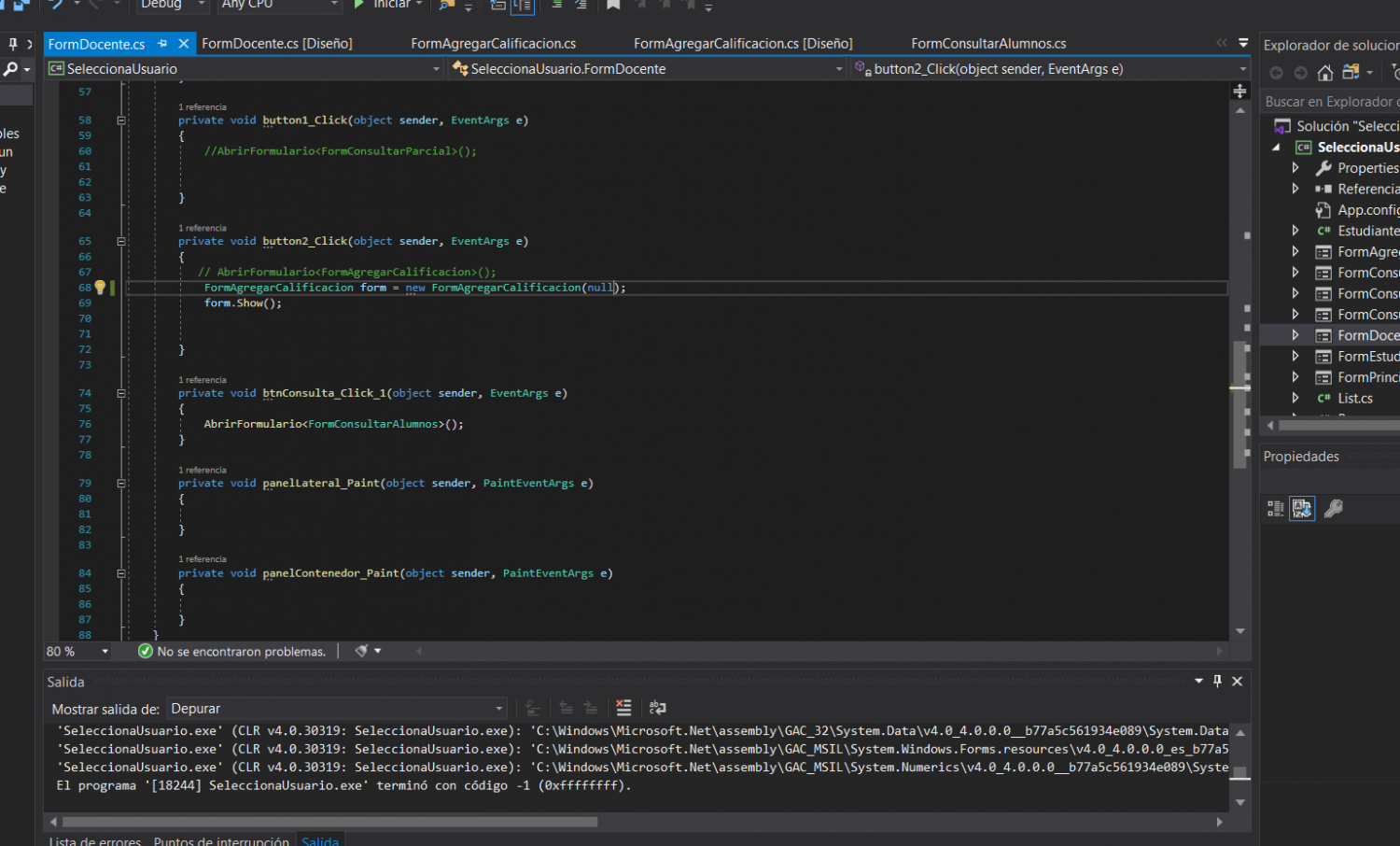
Task: Close the Salida output panel
Action: pyautogui.click(x=1238, y=682)
